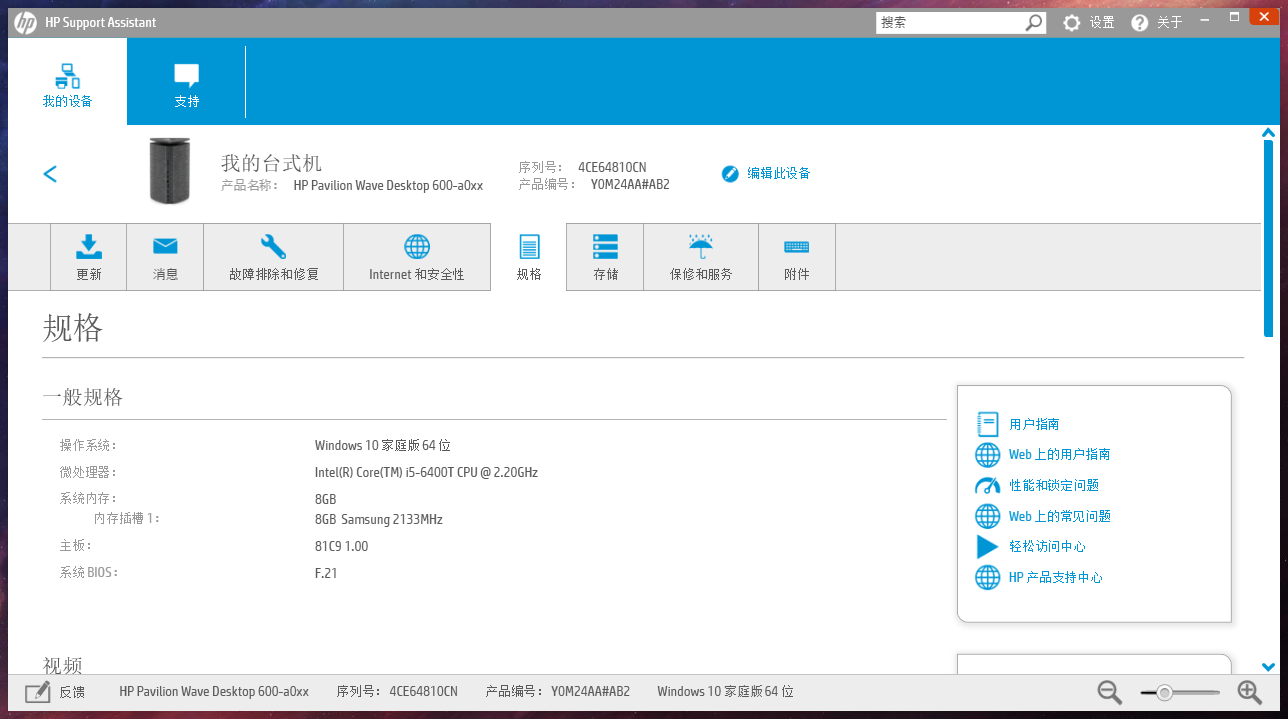1288x719 pixels.
Task: Click the back arrow beside the desktop image
Action: (50, 174)
